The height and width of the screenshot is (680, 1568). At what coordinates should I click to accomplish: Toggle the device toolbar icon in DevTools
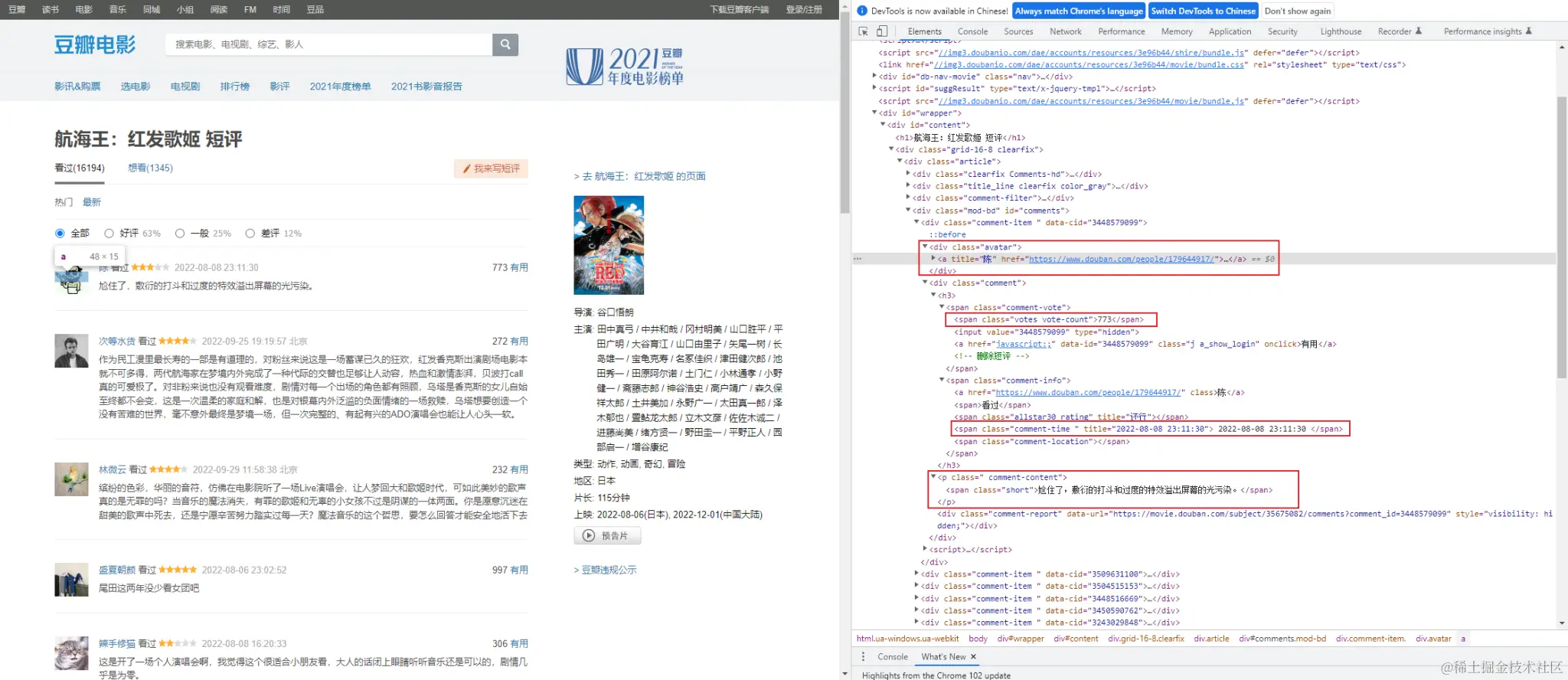pyautogui.click(x=882, y=31)
